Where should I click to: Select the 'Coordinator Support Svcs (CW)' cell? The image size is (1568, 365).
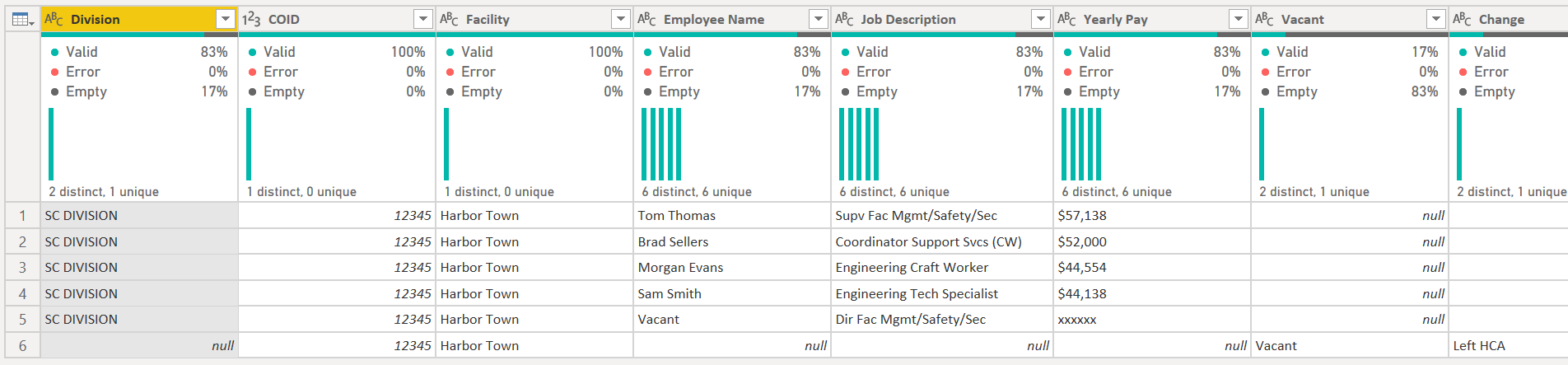point(942,241)
